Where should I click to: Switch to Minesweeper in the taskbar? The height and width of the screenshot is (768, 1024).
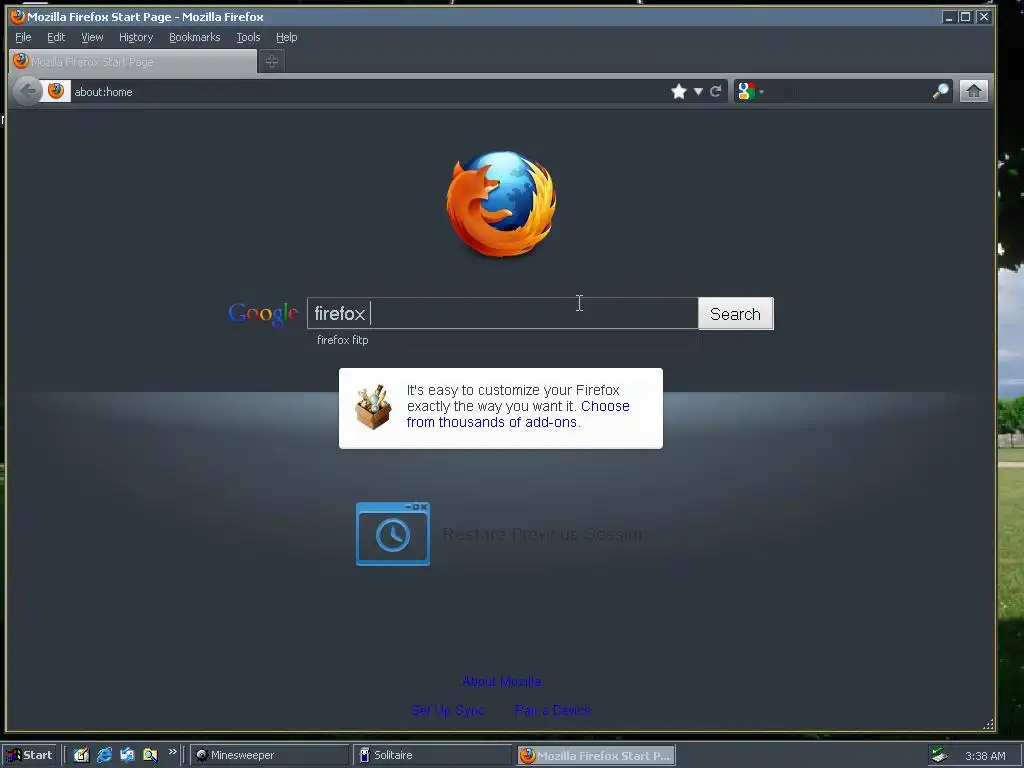pyautogui.click(x=270, y=755)
